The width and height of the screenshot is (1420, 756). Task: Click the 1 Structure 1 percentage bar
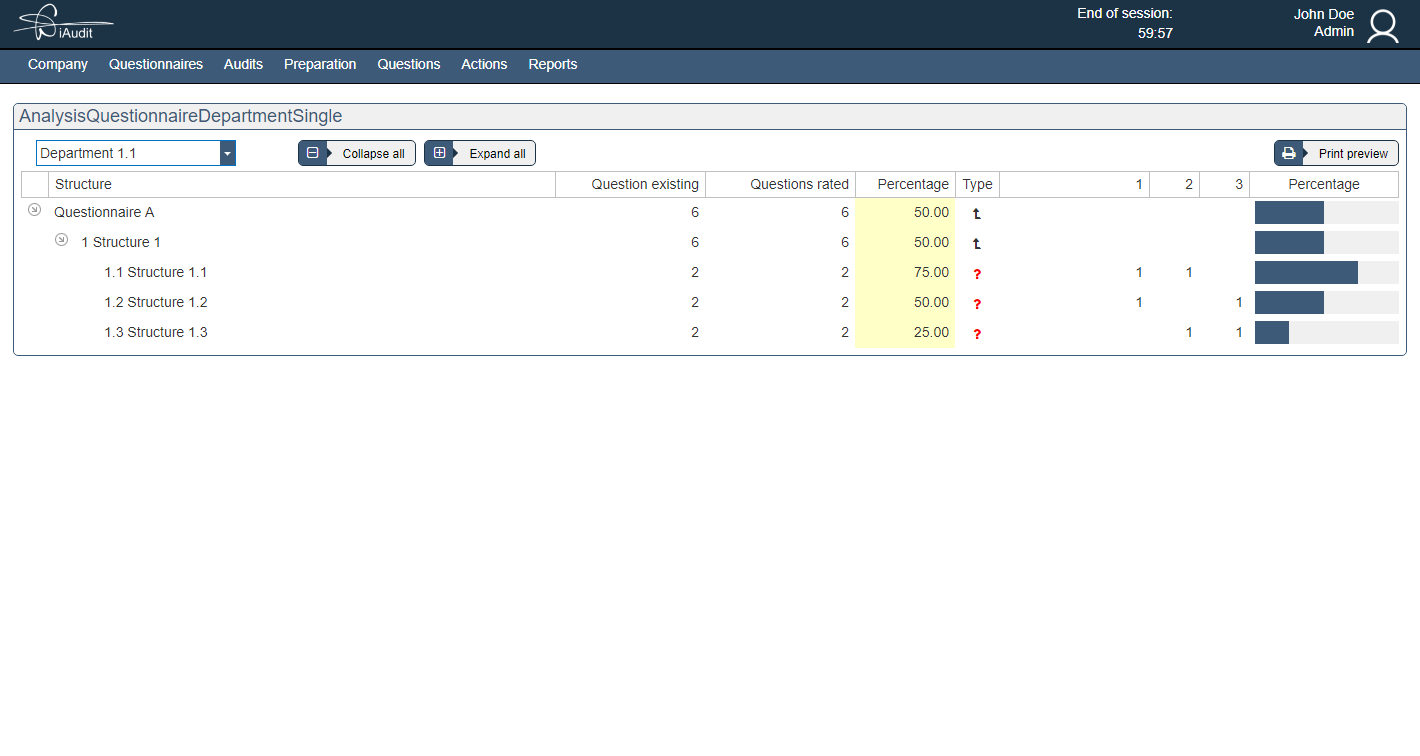(1326, 243)
